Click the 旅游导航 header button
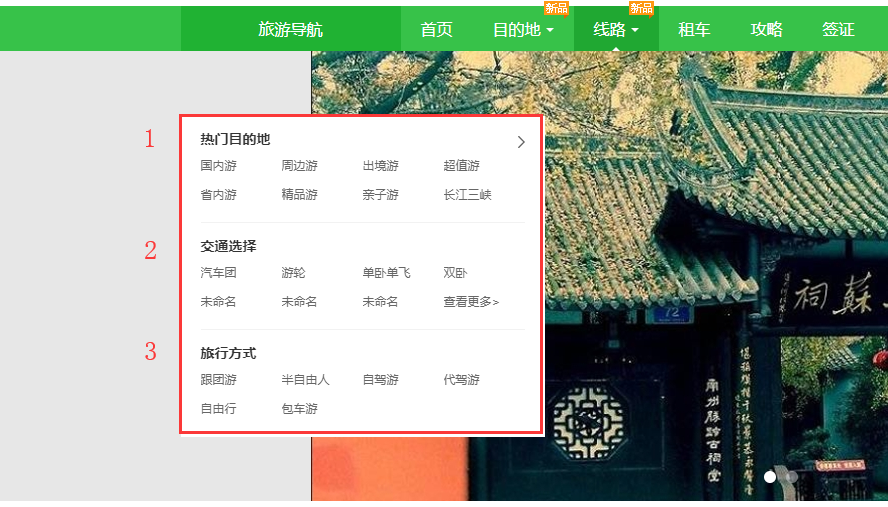 point(290,30)
